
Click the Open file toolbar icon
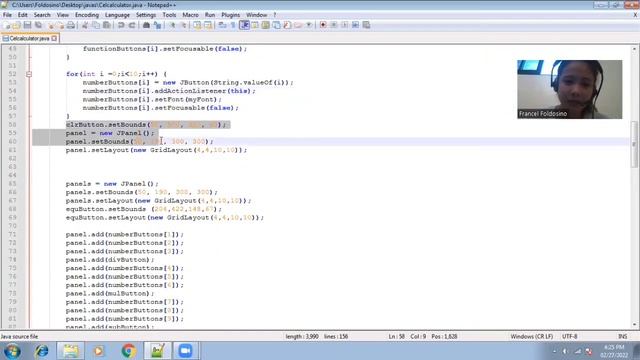(x=16, y=25)
